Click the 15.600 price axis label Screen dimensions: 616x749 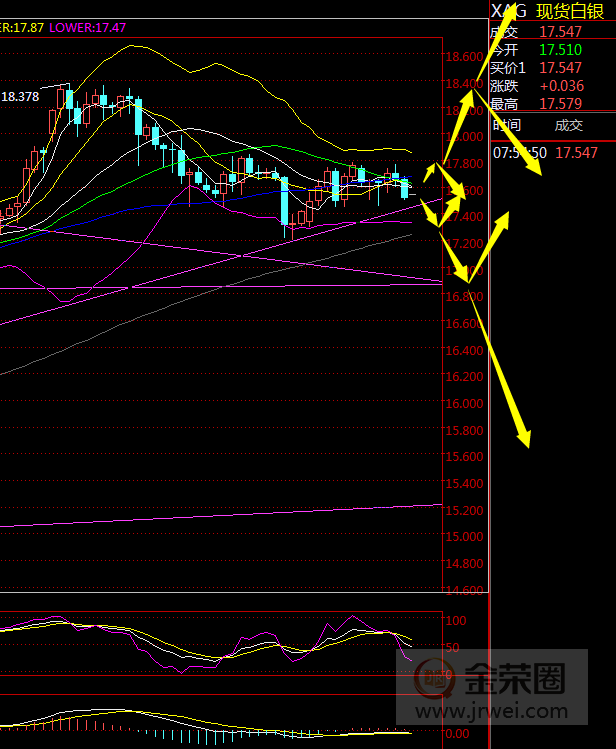pos(464,457)
